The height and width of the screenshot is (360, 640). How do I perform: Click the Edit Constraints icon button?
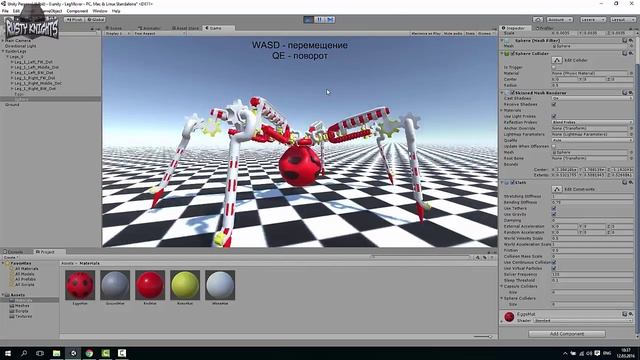pyautogui.click(x=557, y=189)
